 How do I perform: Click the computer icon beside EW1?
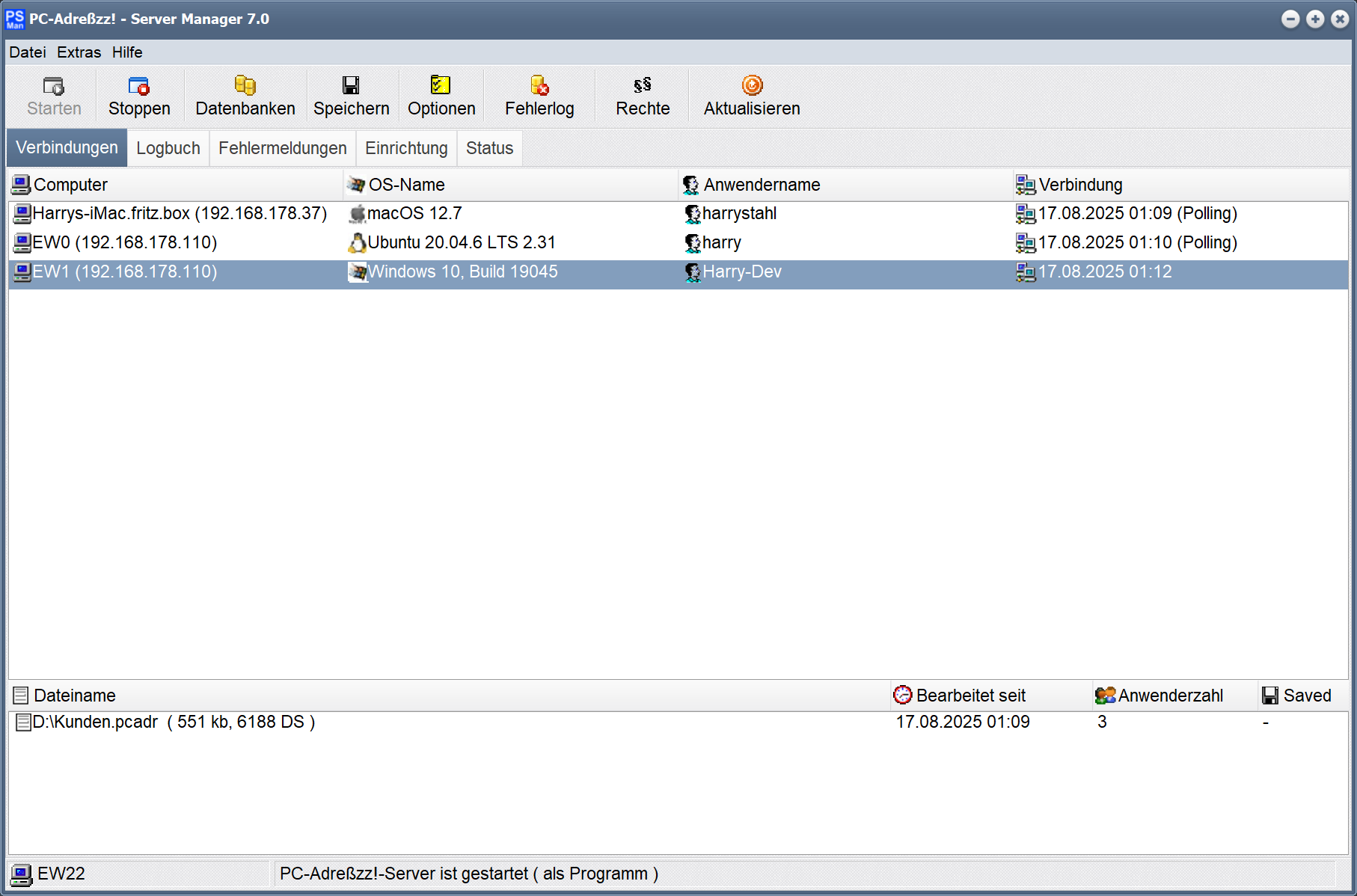click(22, 272)
